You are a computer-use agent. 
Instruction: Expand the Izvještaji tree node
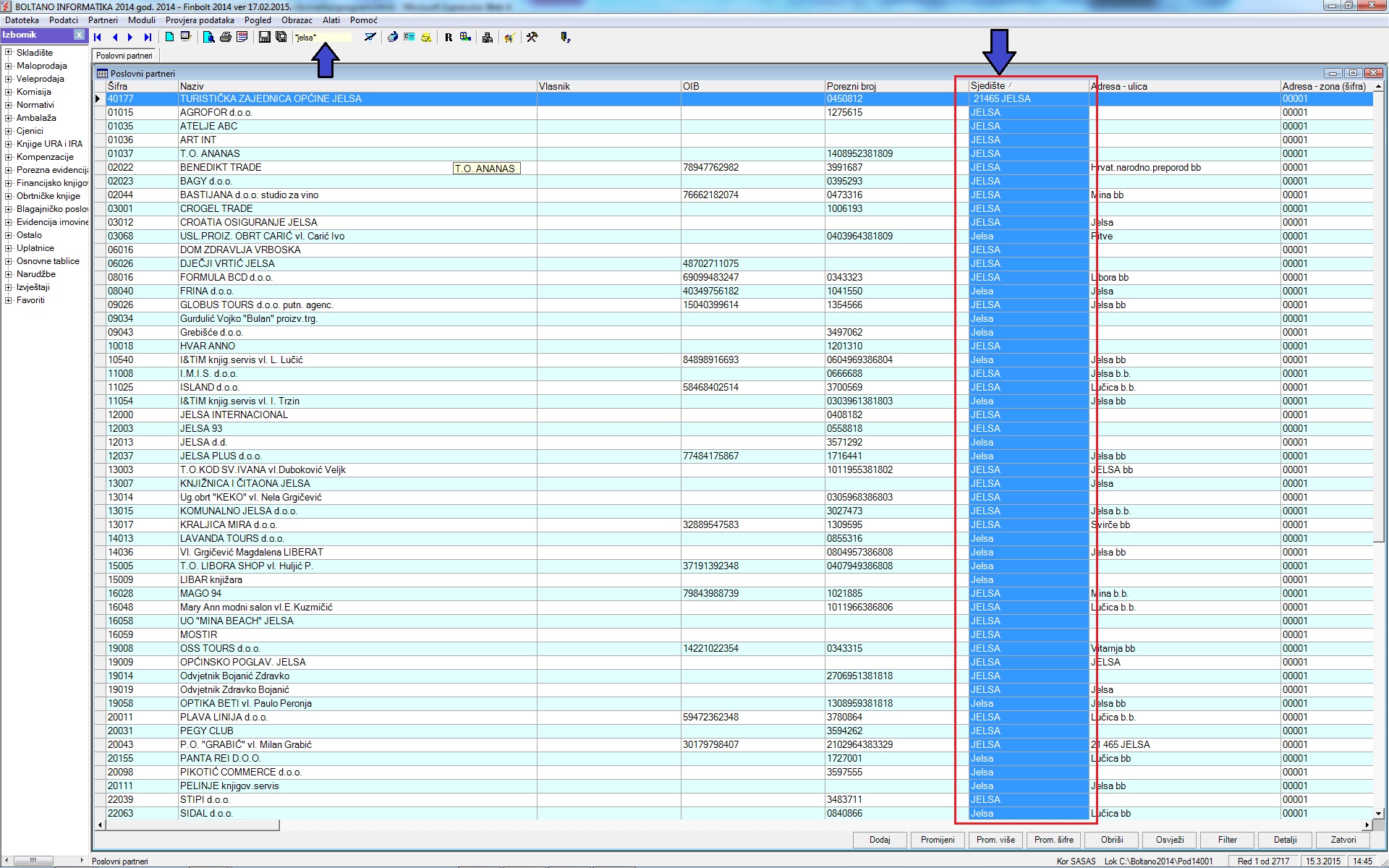(x=8, y=287)
